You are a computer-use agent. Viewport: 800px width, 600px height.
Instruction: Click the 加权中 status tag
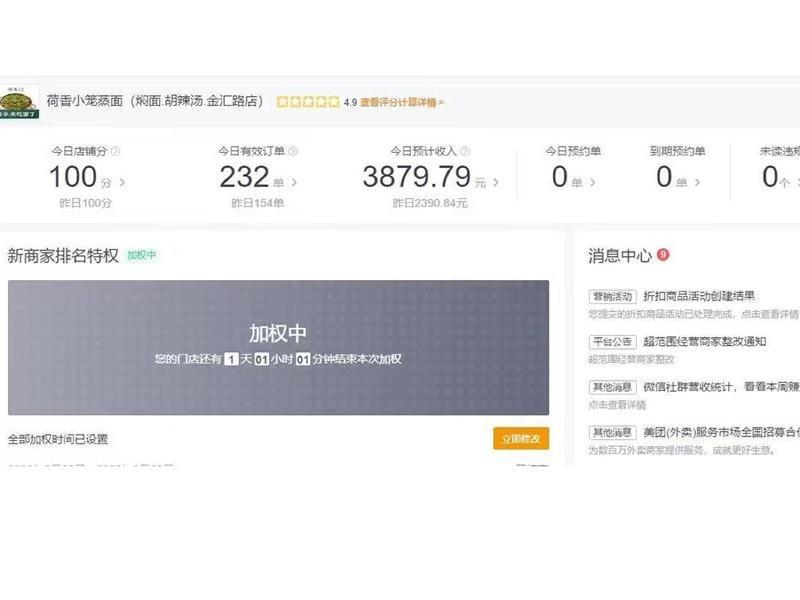click(141, 255)
